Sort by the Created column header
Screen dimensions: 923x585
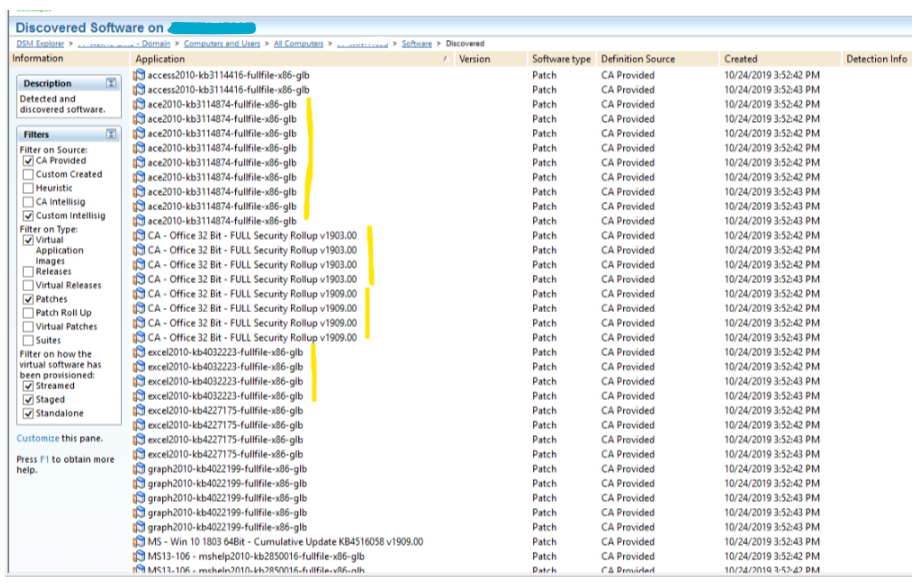click(741, 59)
